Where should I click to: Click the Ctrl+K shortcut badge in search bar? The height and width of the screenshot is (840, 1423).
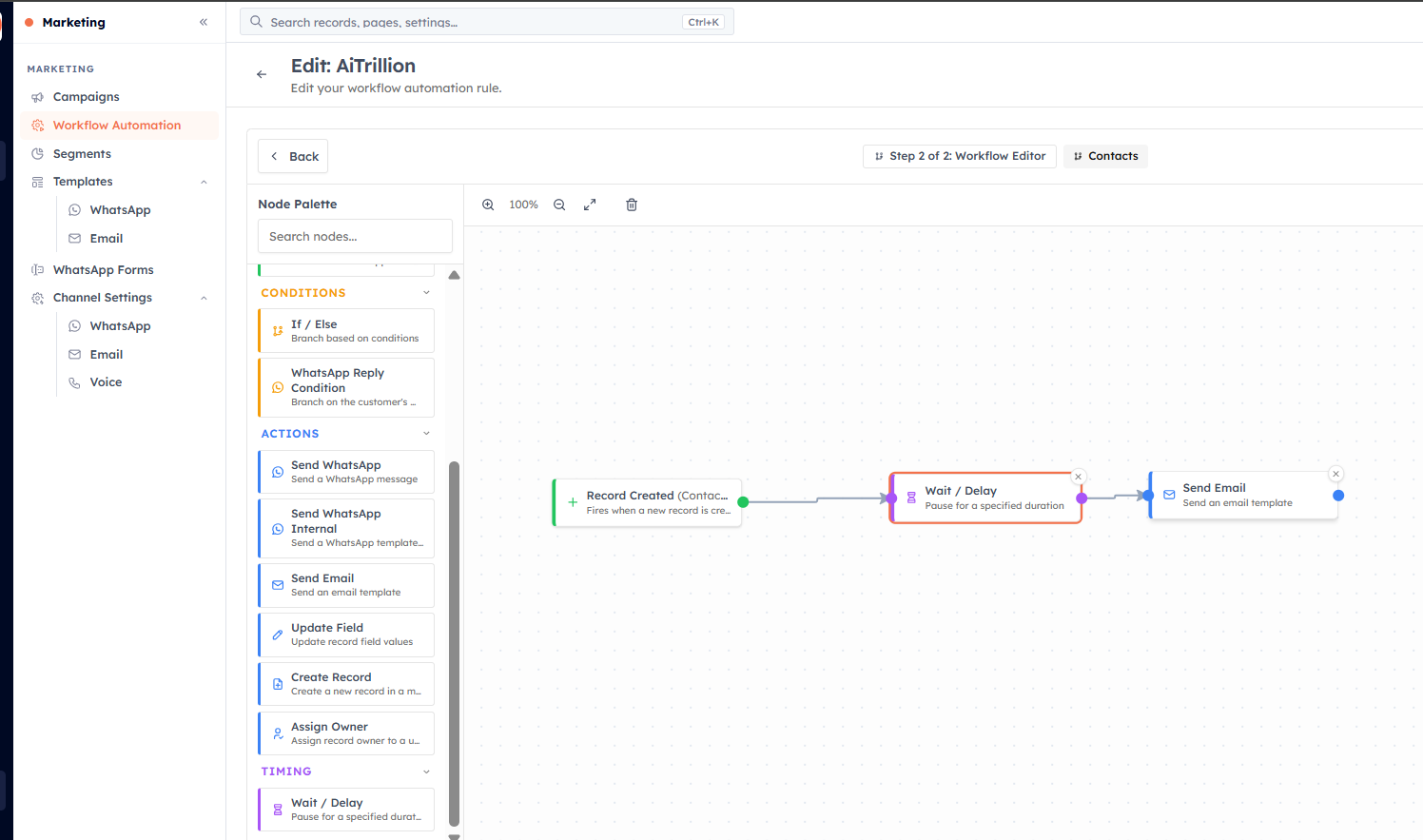pyautogui.click(x=704, y=22)
